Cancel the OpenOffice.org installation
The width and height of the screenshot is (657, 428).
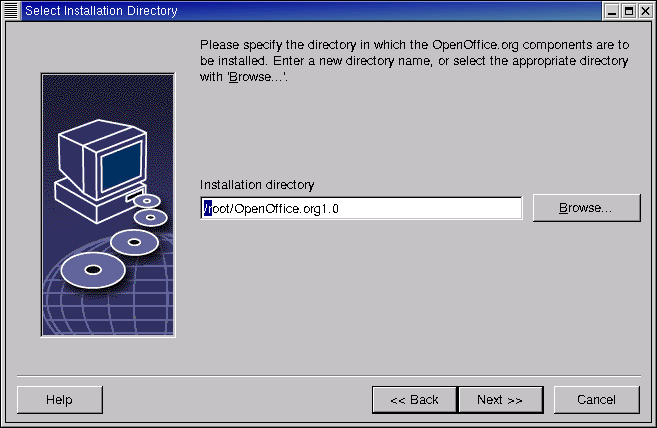[x=596, y=400]
